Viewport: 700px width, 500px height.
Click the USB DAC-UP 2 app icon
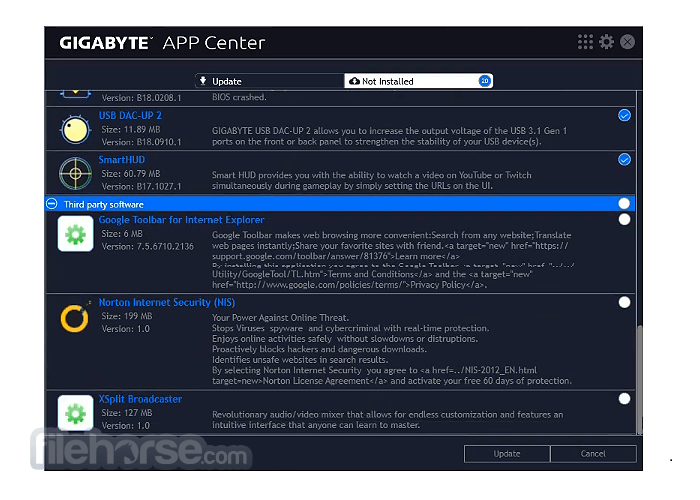[75, 130]
